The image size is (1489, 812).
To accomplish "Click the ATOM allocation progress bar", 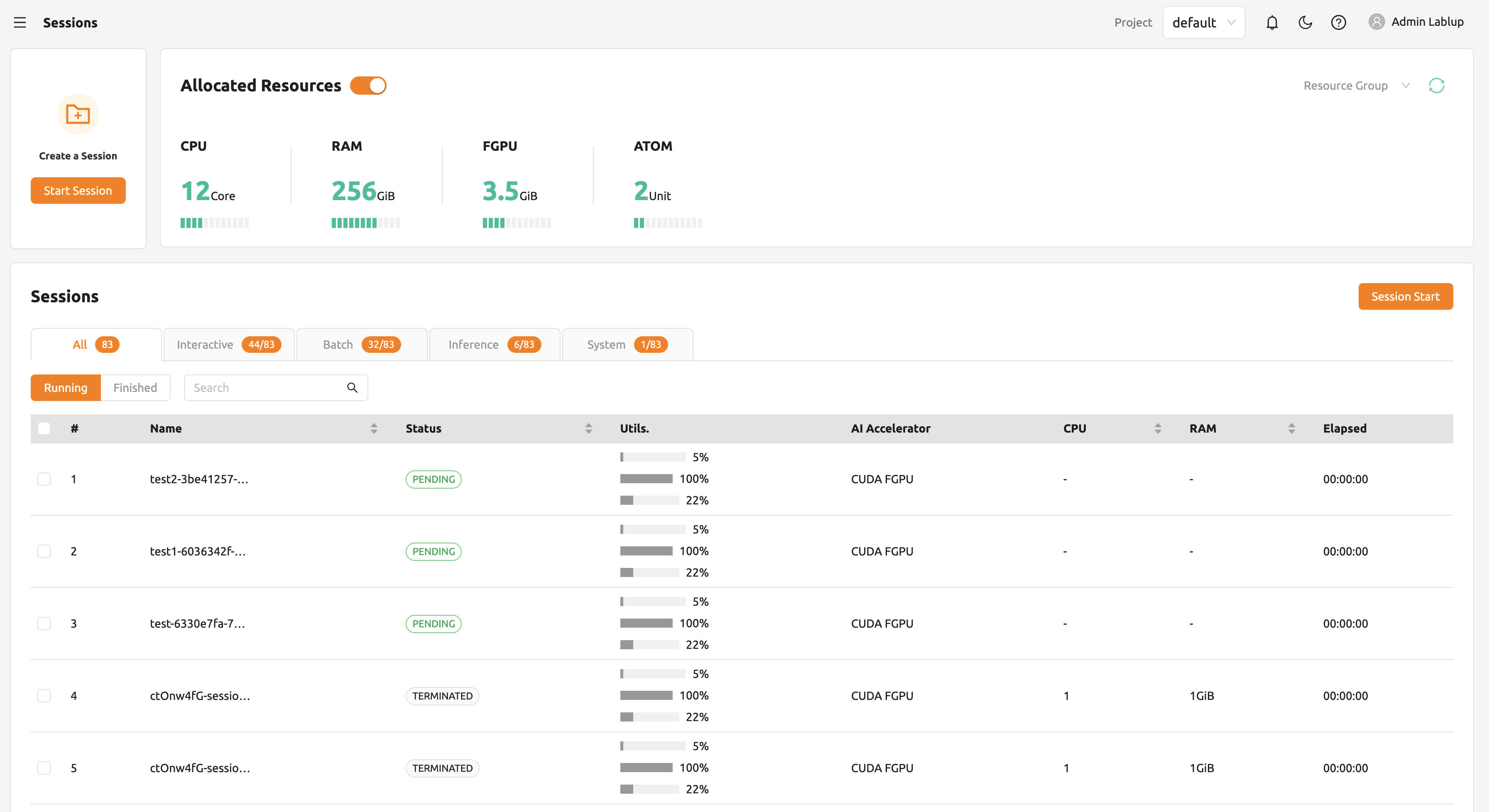I will coord(668,223).
